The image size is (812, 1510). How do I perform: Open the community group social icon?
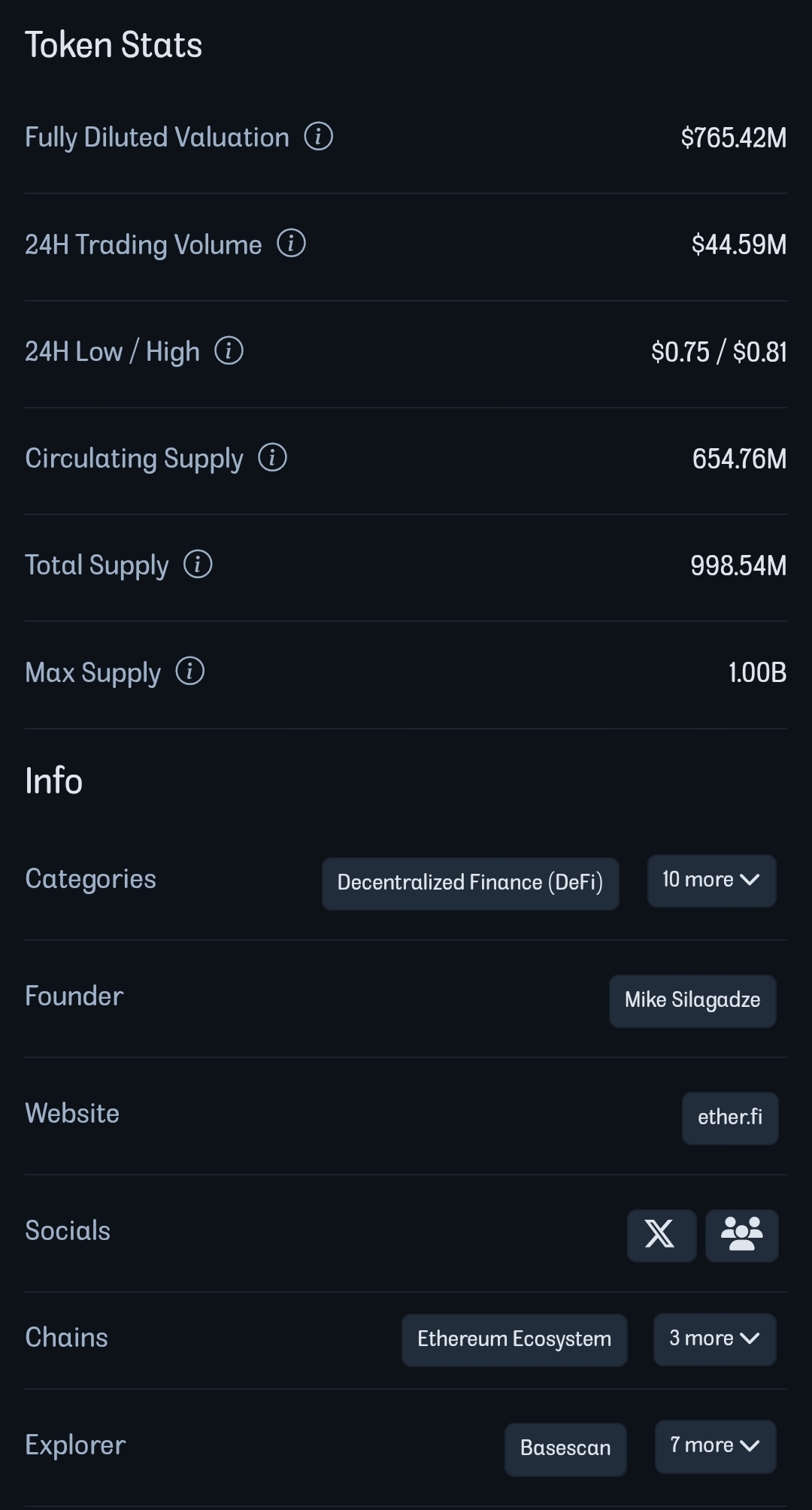coord(741,1235)
